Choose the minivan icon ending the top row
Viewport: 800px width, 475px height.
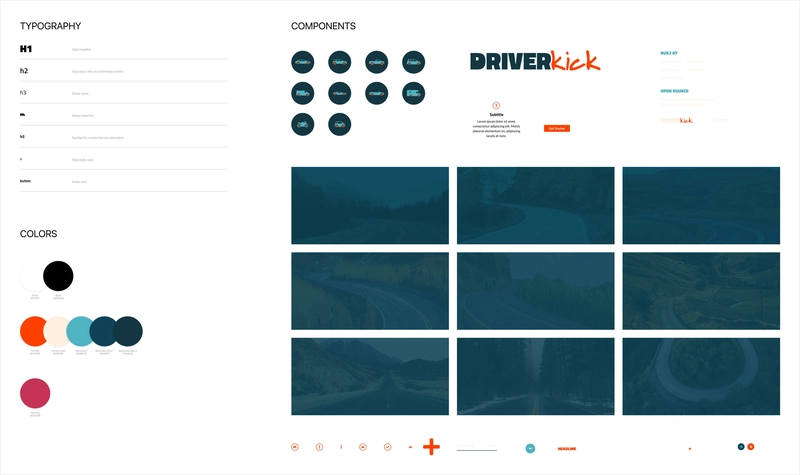[414, 62]
